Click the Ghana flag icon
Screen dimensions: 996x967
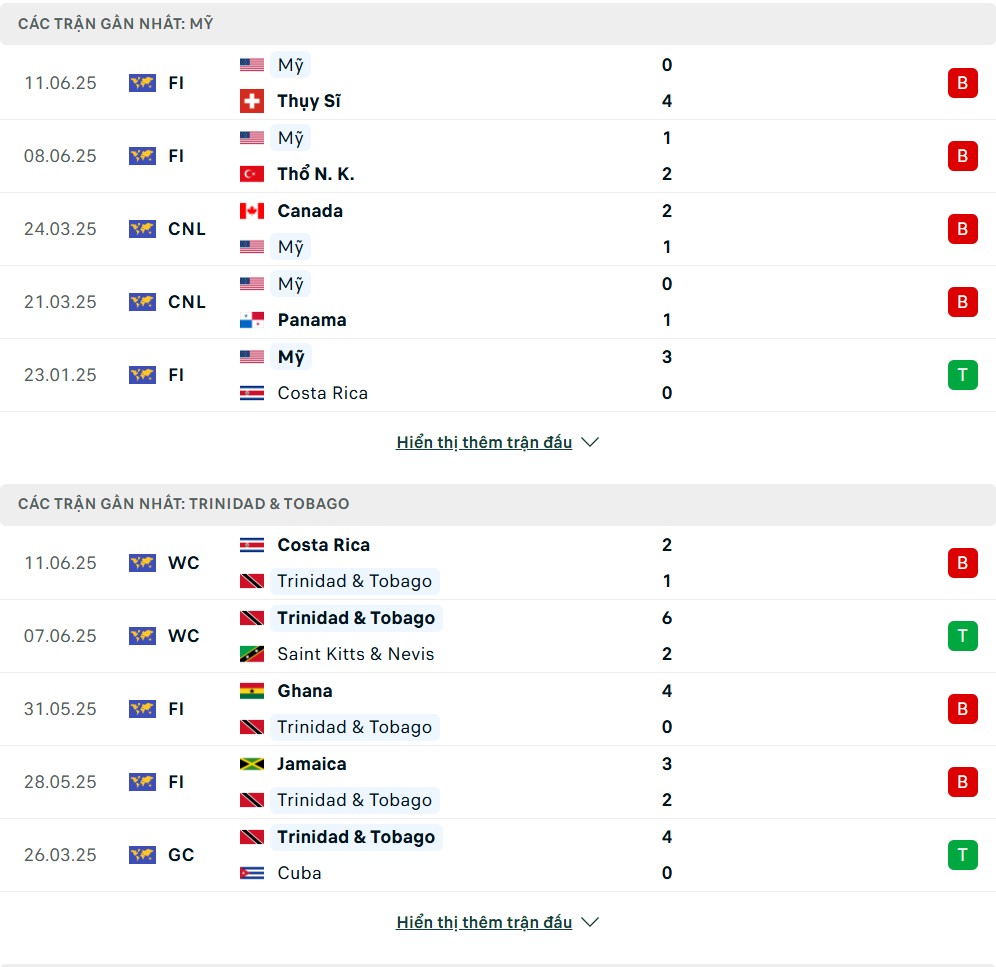(x=252, y=691)
